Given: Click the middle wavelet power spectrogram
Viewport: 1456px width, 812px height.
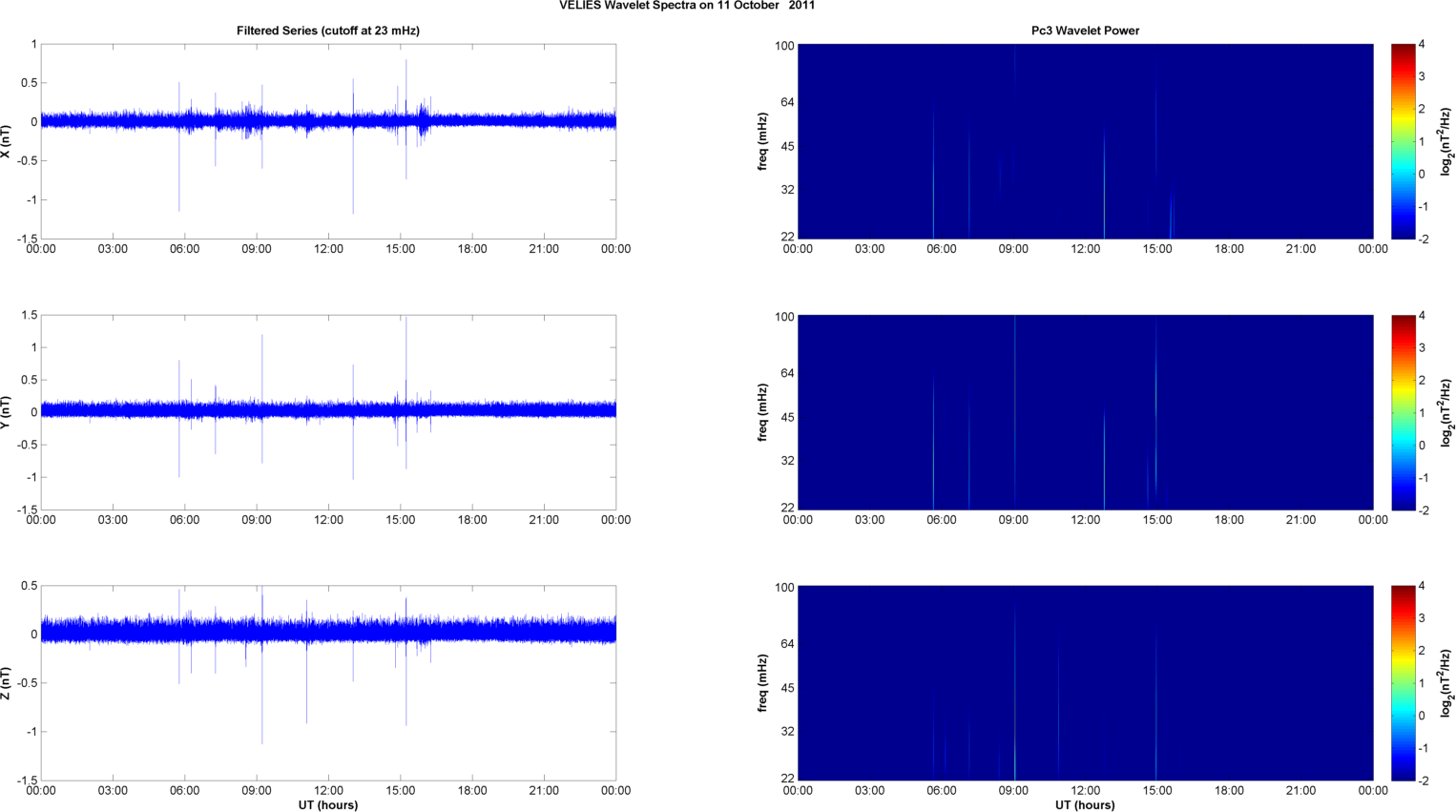Looking at the screenshot, I should coord(1085,412).
